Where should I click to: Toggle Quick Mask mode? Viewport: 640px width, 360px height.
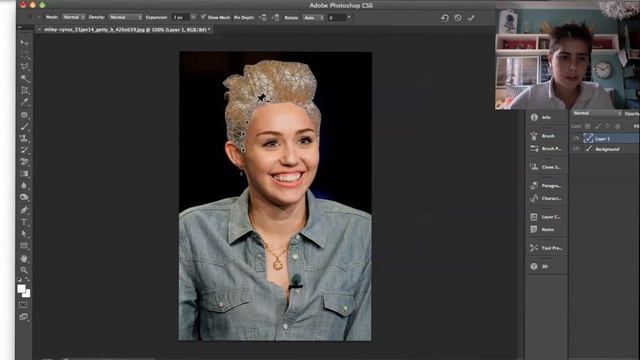pyautogui.click(x=23, y=305)
